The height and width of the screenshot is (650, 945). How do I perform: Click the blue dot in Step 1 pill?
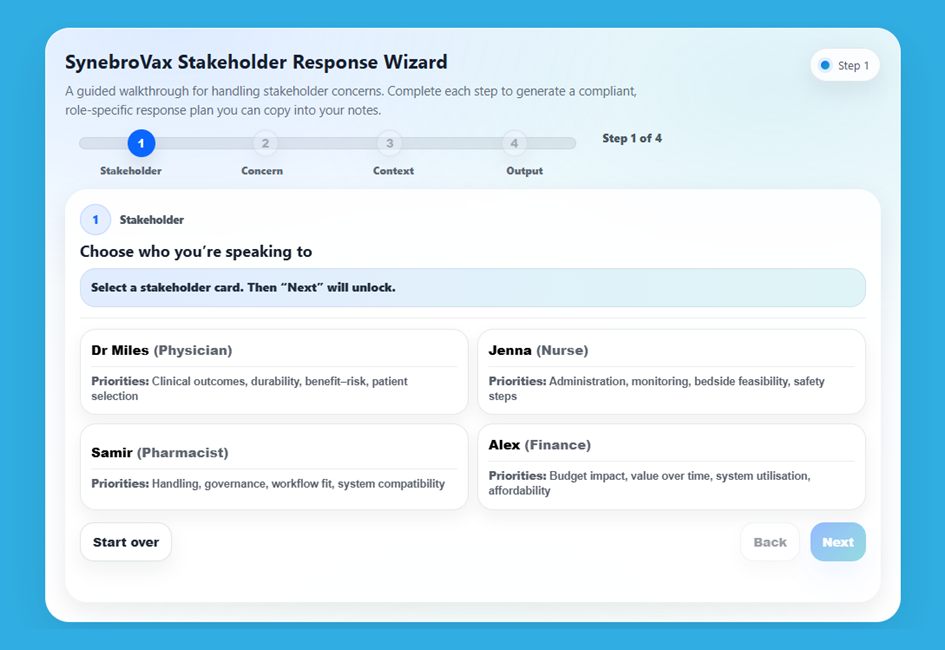click(x=825, y=65)
